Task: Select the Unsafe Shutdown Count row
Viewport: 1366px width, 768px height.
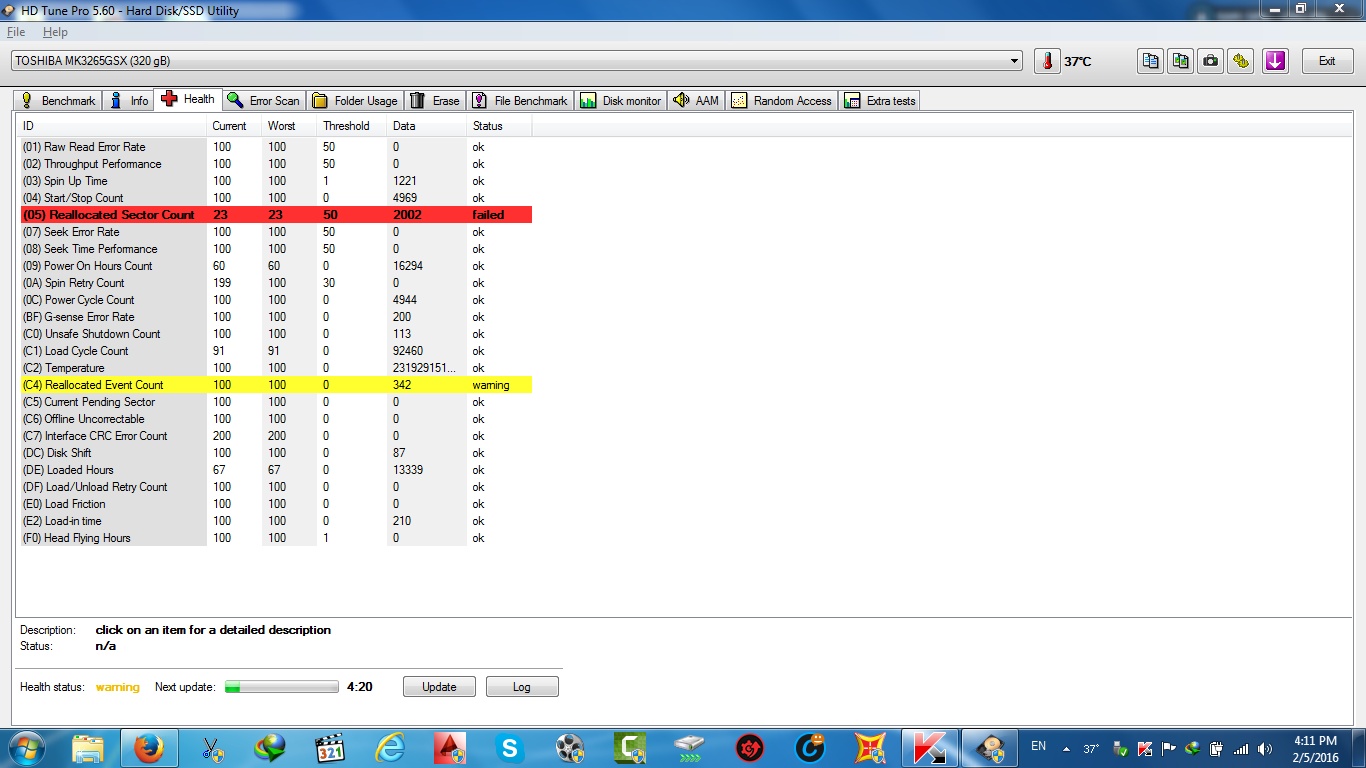Action: click(x=276, y=334)
